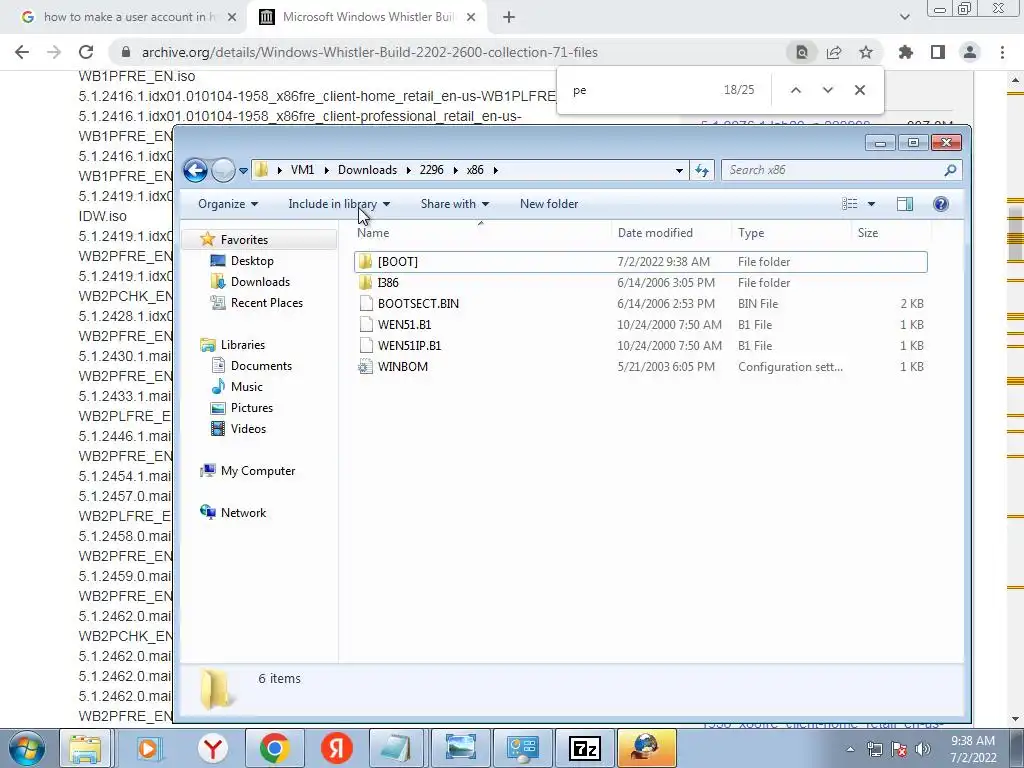
Task: Select My Computer in navigation pane
Action: pyautogui.click(x=257, y=471)
